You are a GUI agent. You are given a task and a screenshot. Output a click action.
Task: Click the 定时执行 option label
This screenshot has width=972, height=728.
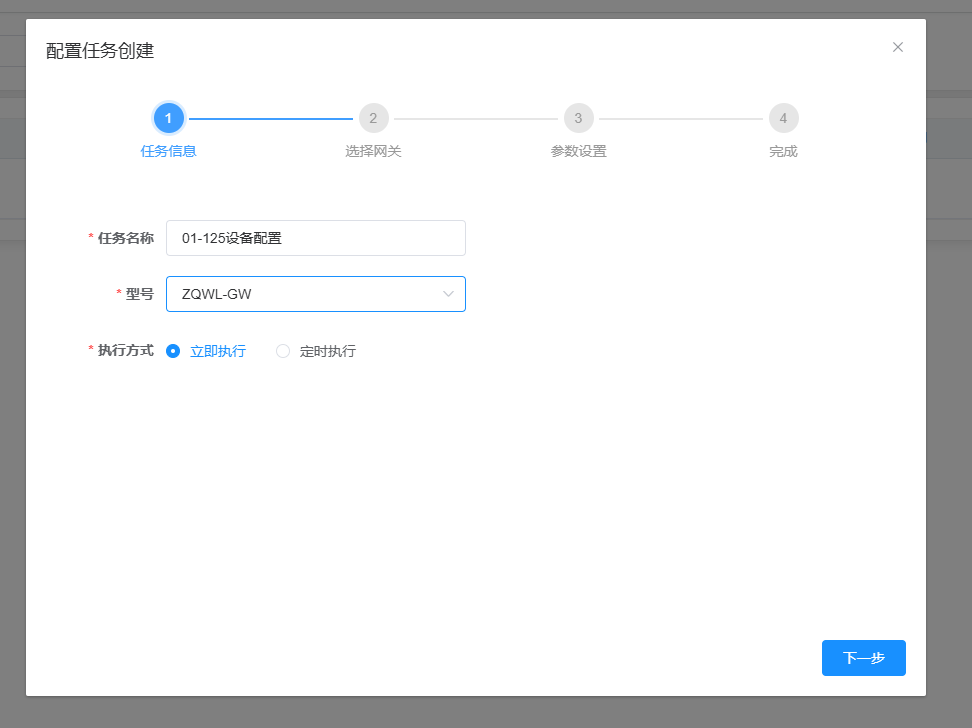coord(327,352)
